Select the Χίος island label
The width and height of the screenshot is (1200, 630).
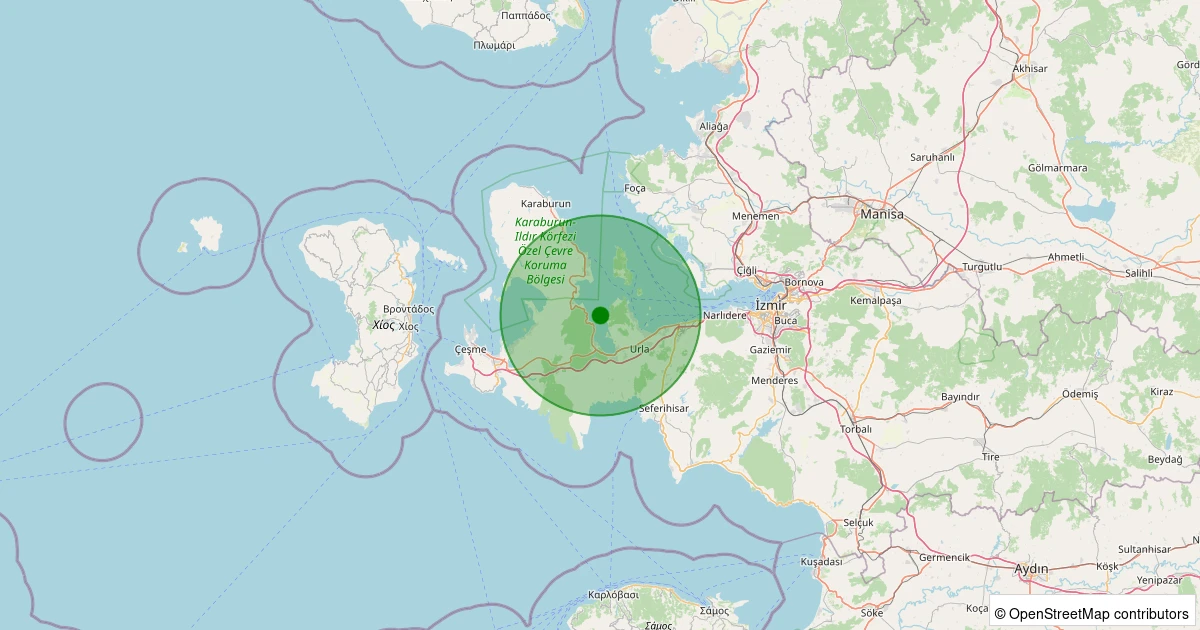coord(382,326)
